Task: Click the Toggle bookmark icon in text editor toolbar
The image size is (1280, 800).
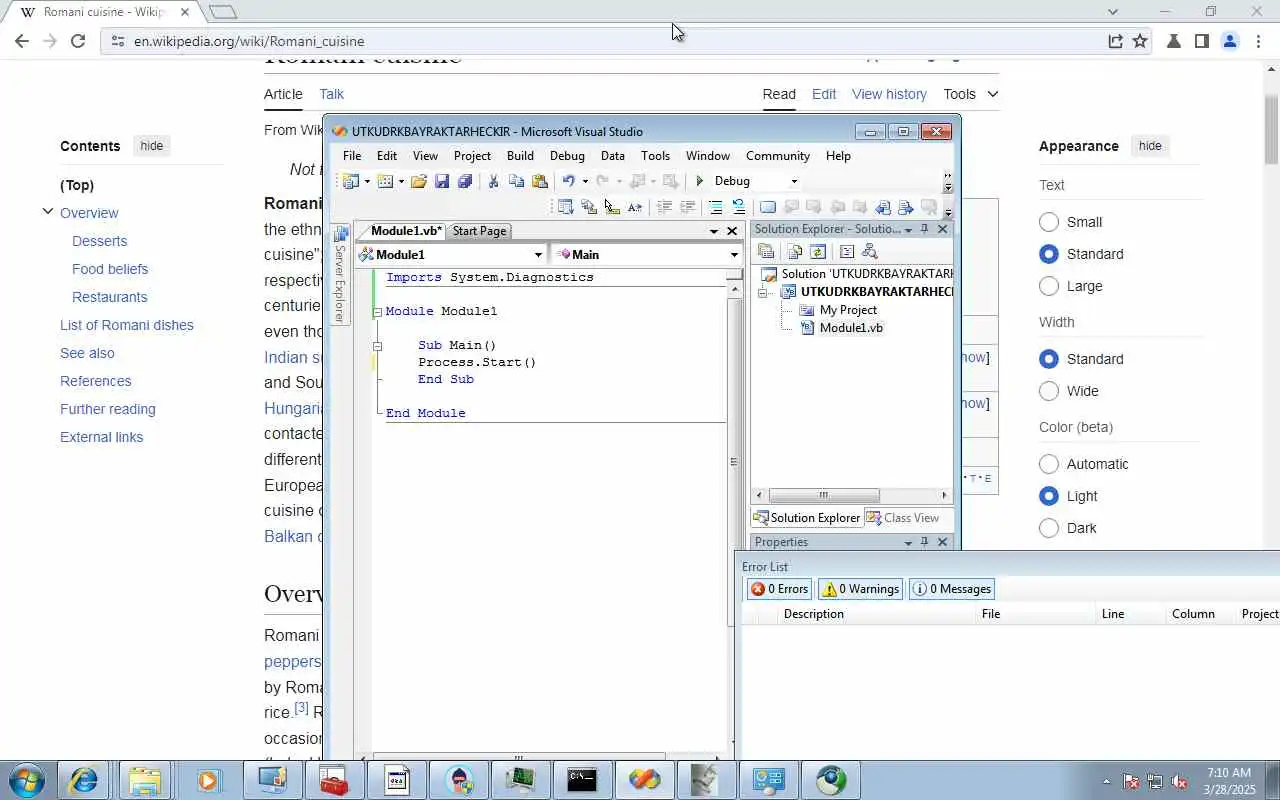Action: tap(767, 207)
